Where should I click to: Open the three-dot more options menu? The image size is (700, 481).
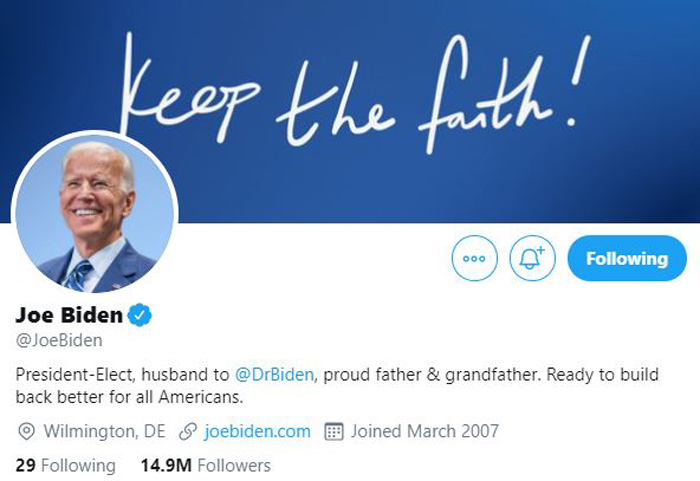coord(474,259)
